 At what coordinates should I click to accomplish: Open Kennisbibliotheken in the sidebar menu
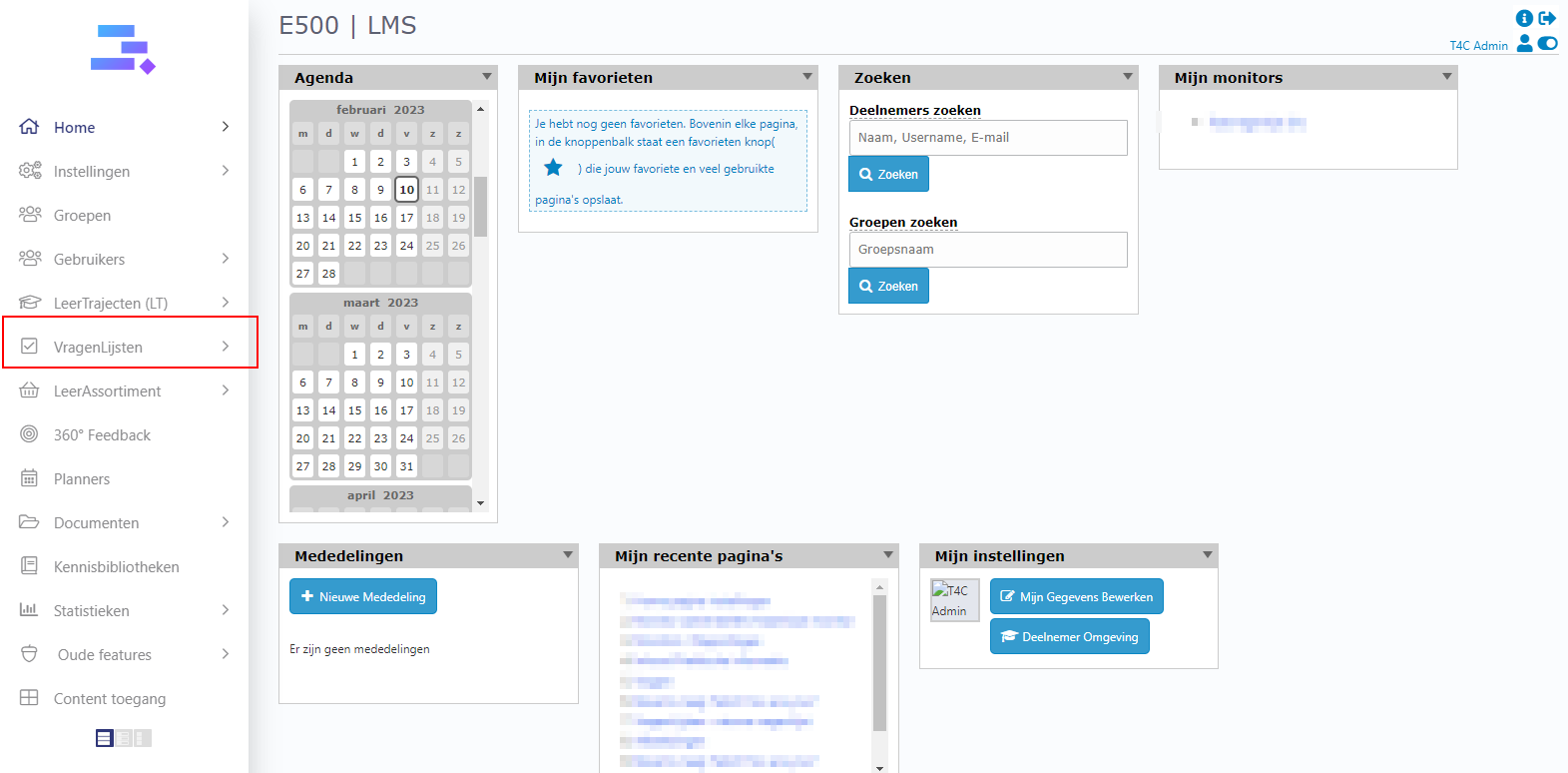(116, 566)
